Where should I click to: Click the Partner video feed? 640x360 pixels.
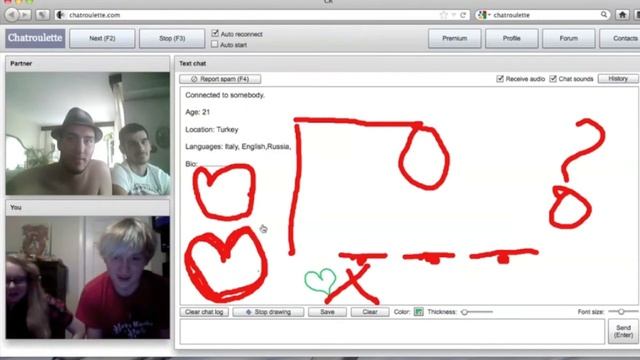88,133
